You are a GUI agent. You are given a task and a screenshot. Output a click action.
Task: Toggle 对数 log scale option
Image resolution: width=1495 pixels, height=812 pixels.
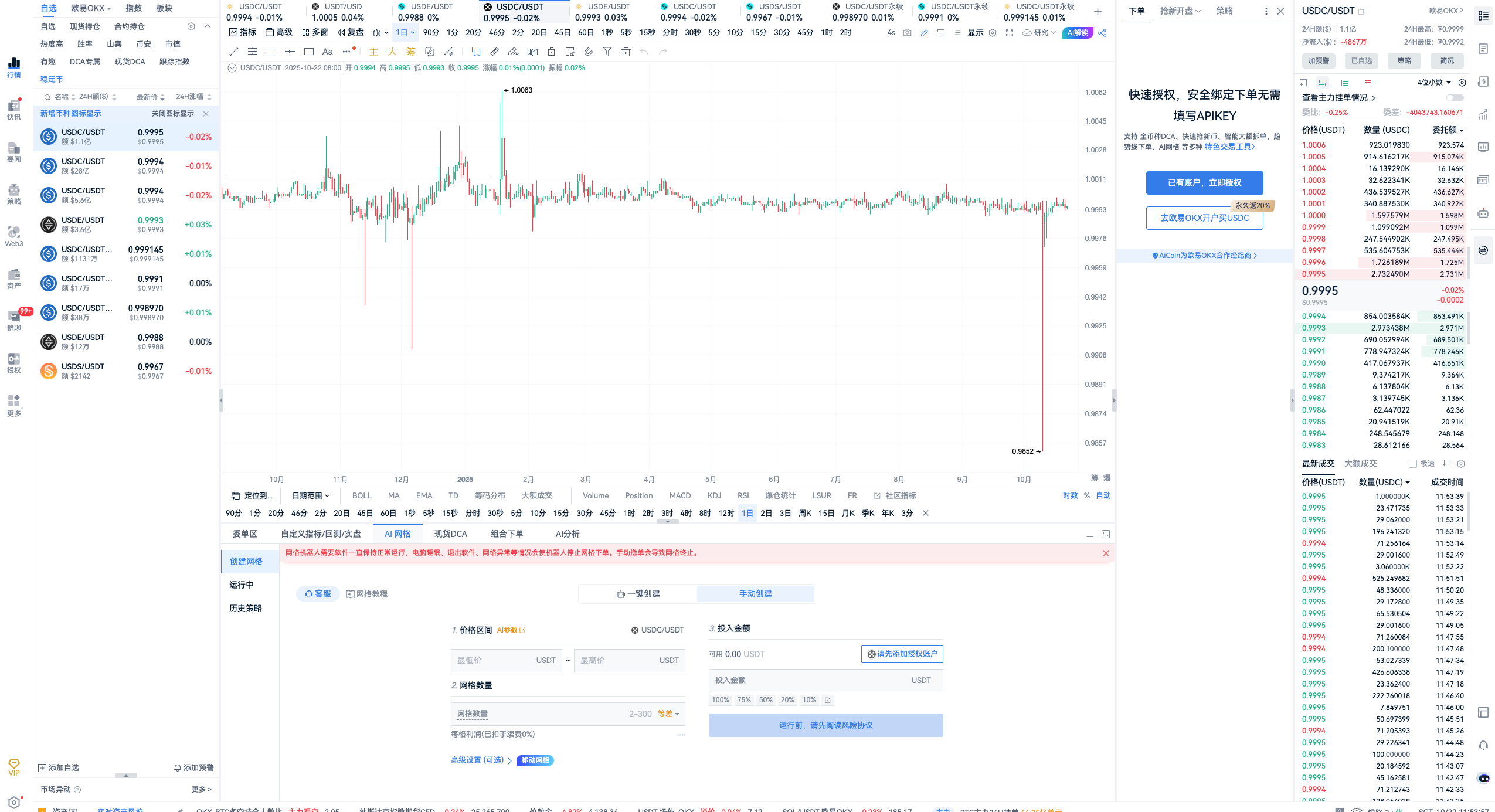coord(1070,495)
